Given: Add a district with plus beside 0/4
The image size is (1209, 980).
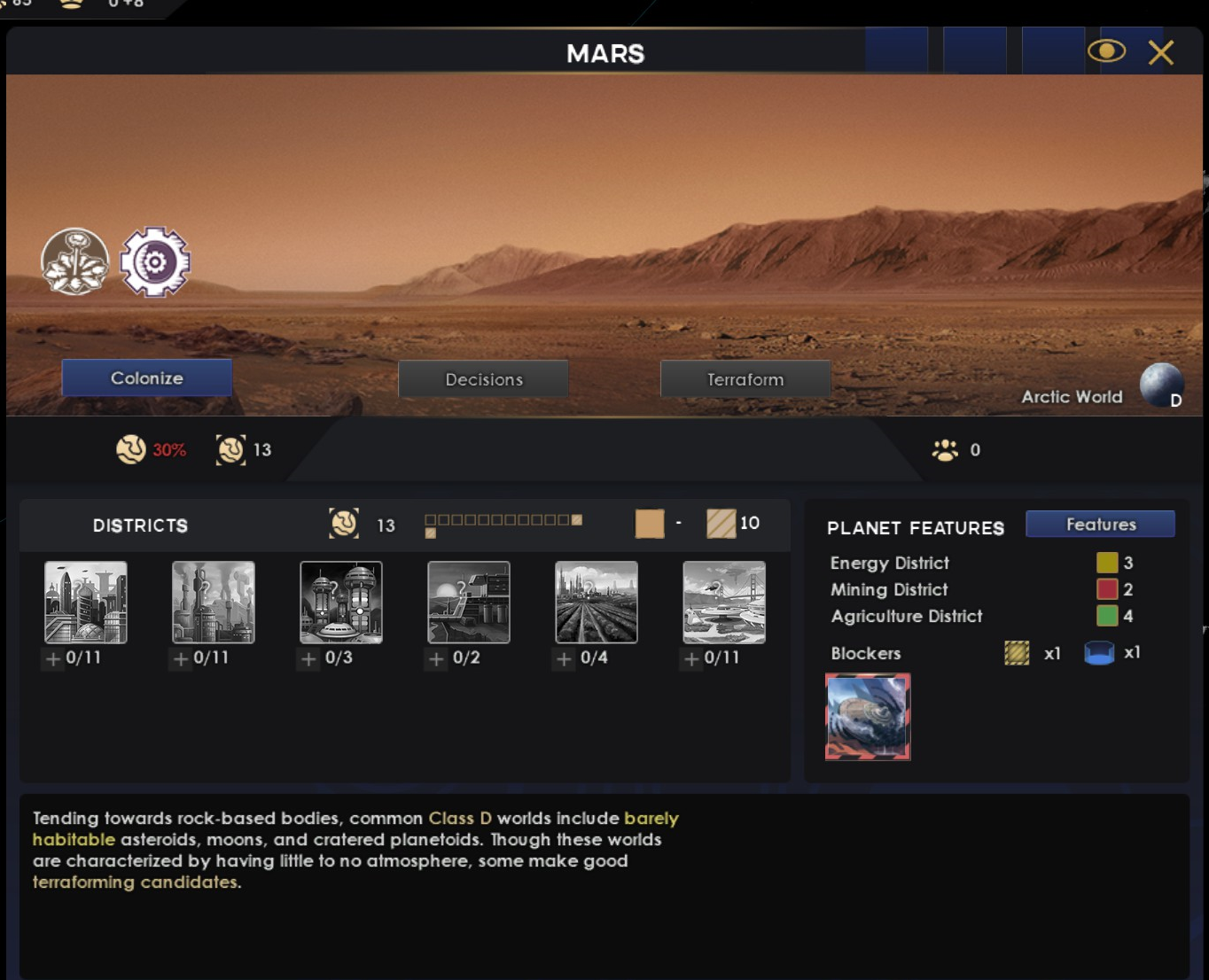Looking at the screenshot, I should (x=564, y=658).
